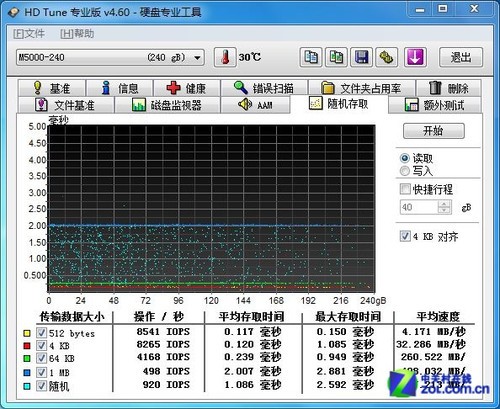Viewport: 500px width, 409px height.
Task: Copy screenshot to clipboard icon
Action: point(336,57)
